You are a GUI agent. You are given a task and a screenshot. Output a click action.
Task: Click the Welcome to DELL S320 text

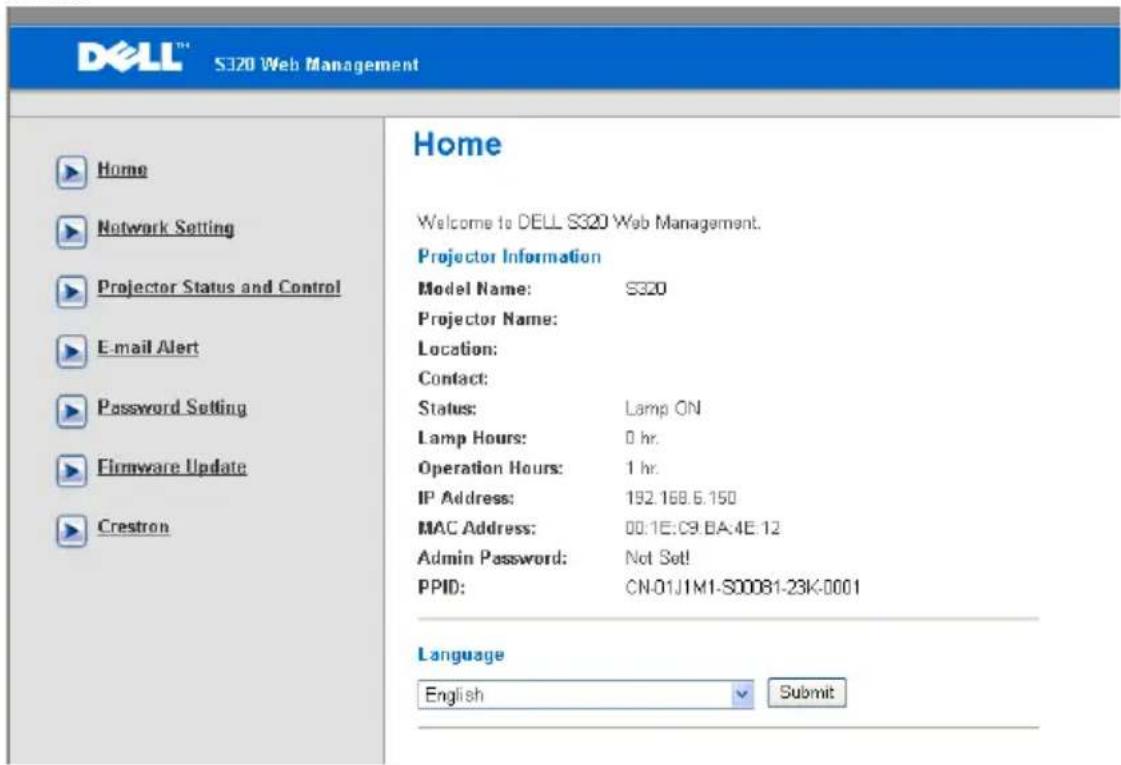pyautogui.click(x=588, y=222)
